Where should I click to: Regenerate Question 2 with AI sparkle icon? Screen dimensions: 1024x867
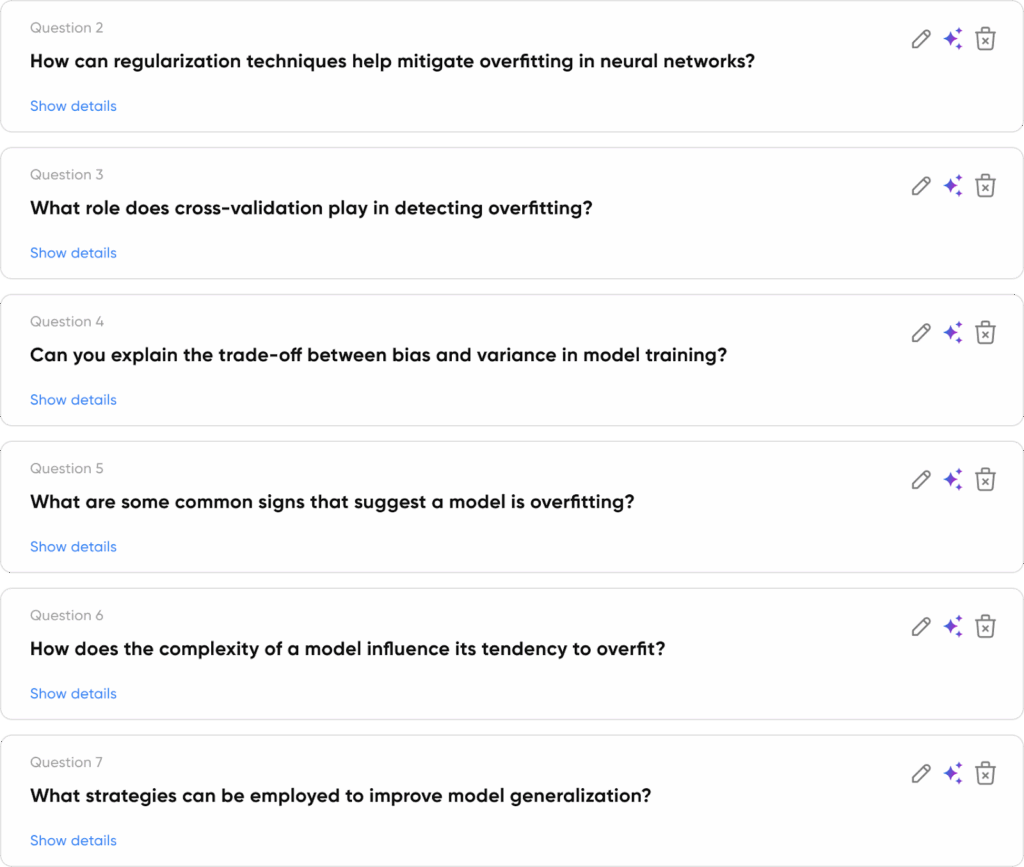pos(953,40)
